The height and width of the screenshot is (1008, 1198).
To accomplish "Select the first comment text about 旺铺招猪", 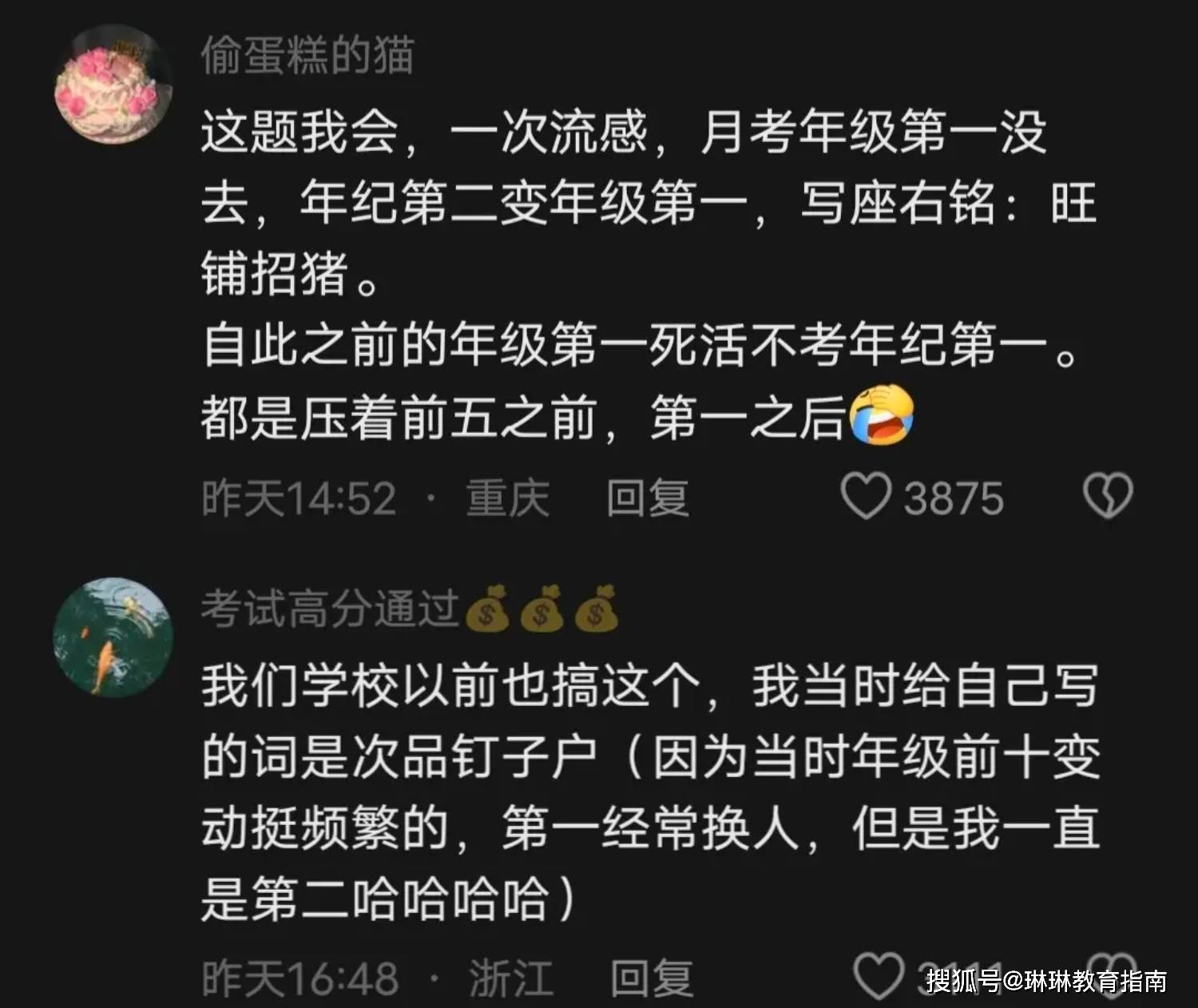I will coord(649,274).
